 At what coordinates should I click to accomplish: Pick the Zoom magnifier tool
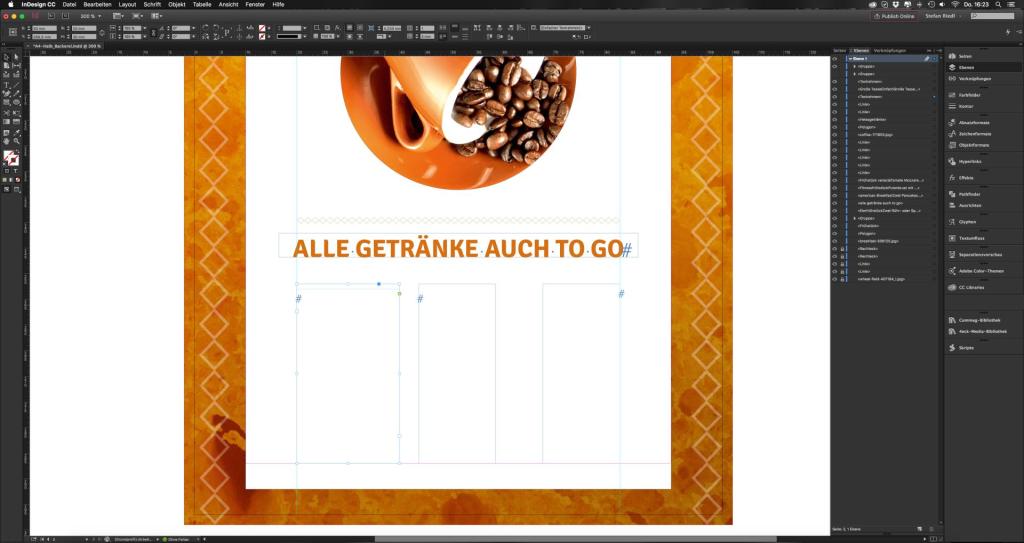click(18, 141)
